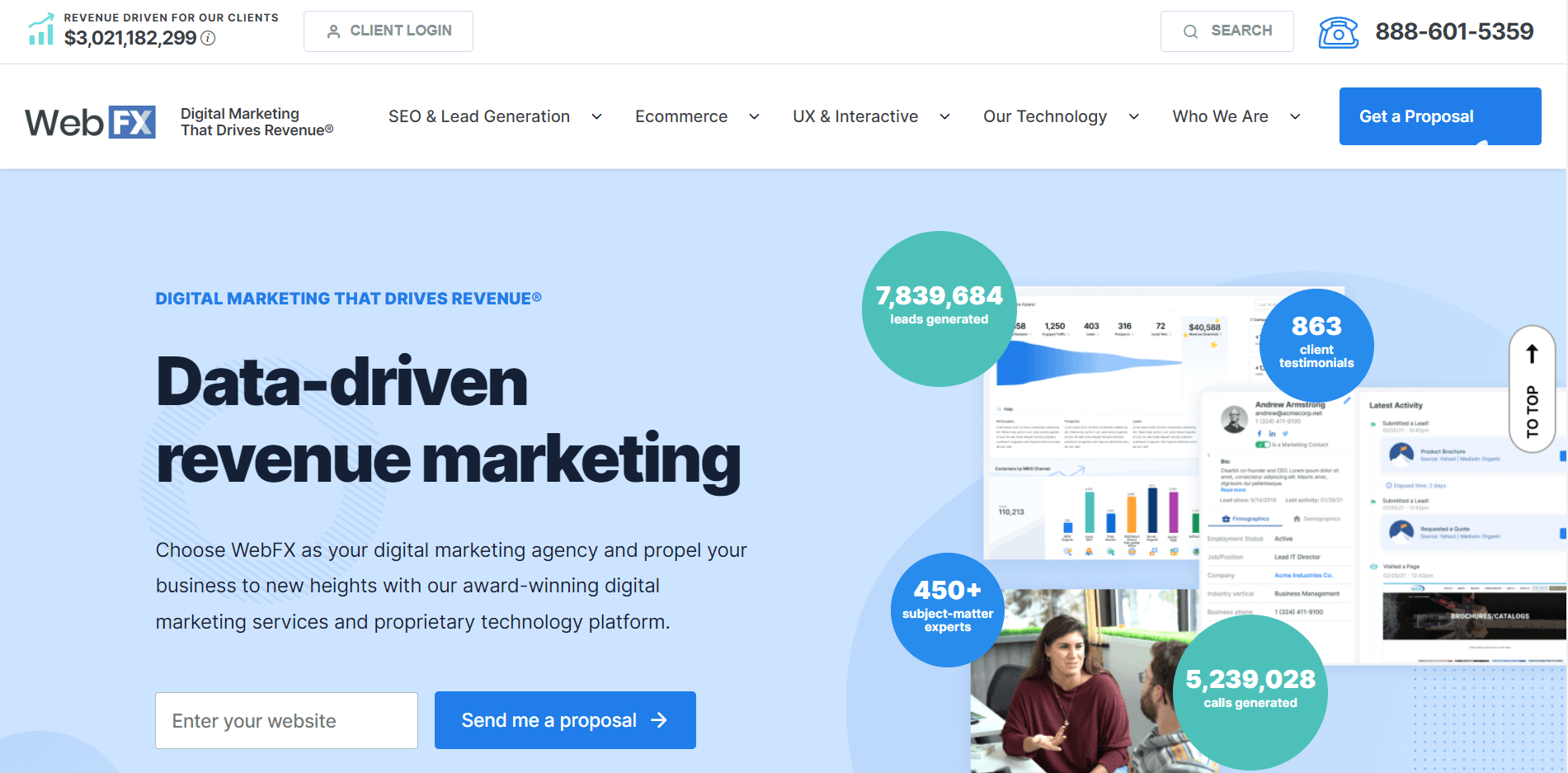This screenshot has height=773, width=1568.
Task: Click the arrow inside Send me a proposal
Action: click(x=659, y=719)
